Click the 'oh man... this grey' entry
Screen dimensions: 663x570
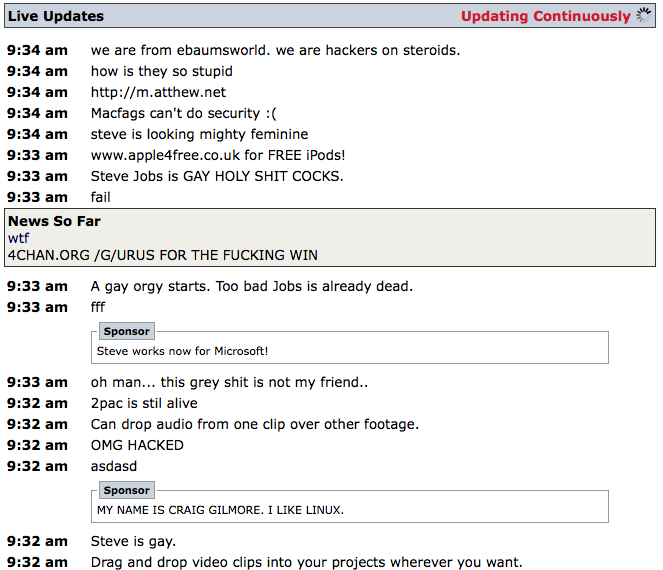(229, 382)
